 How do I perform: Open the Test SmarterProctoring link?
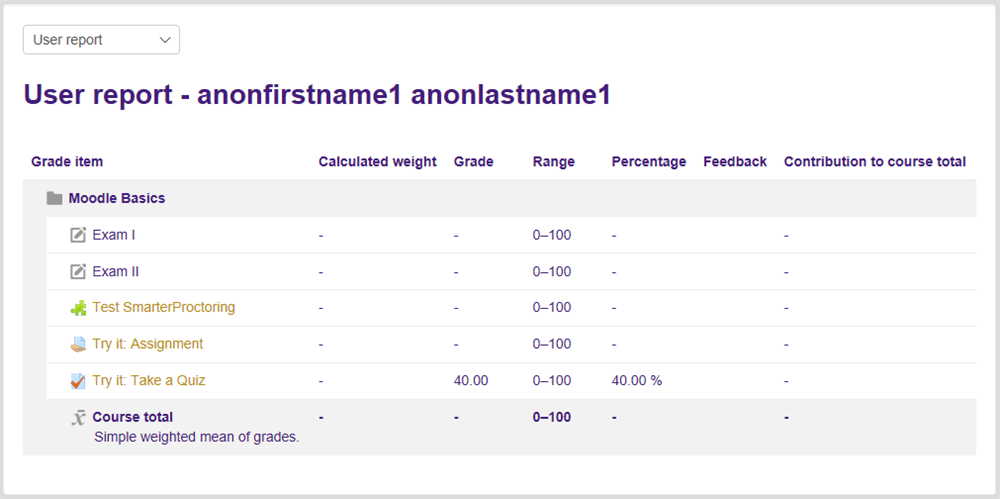pyautogui.click(x=164, y=307)
